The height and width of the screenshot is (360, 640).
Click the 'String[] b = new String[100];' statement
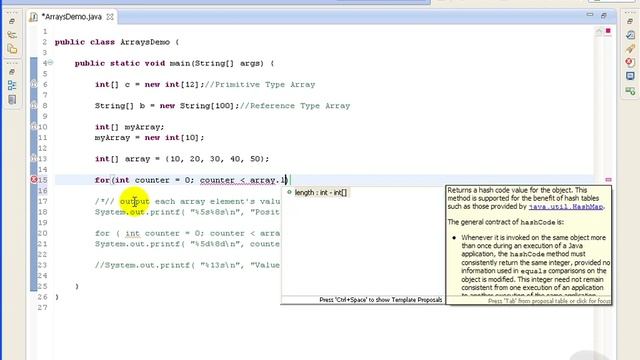(x=167, y=106)
